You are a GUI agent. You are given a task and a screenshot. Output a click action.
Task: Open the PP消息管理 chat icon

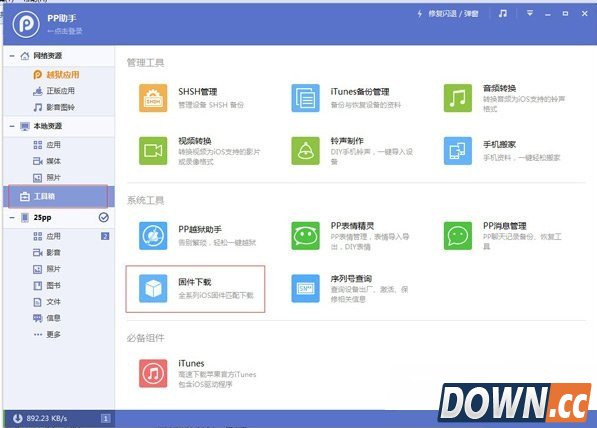coord(458,236)
